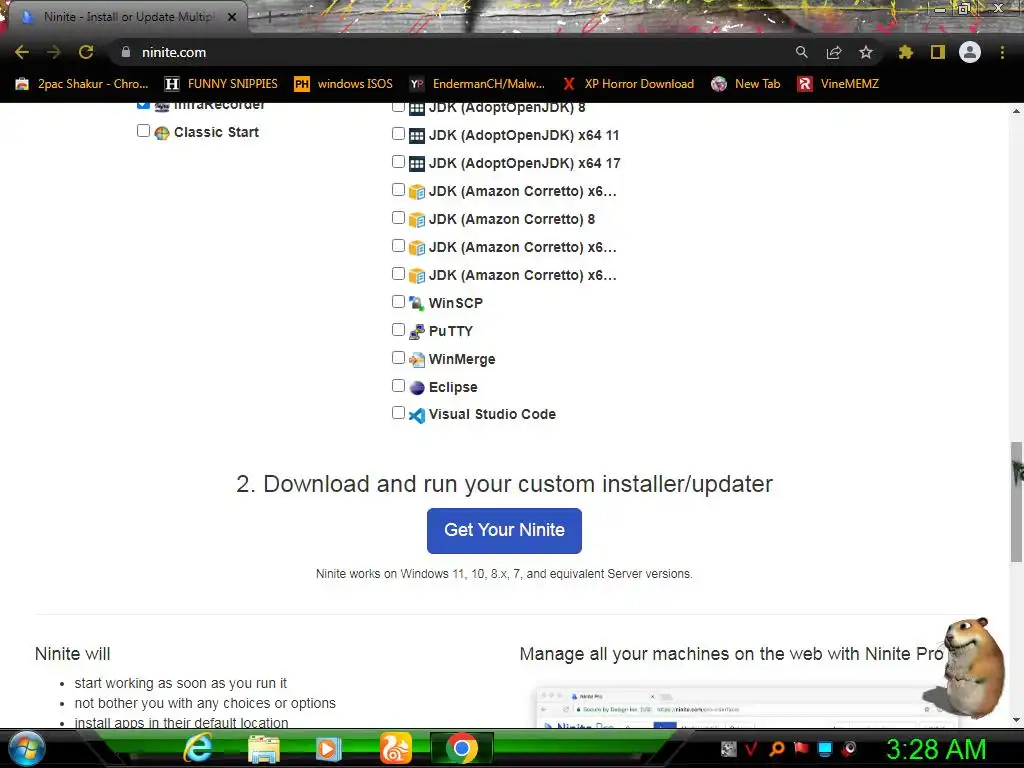The width and height of the screenshot is (1024, 768).
Task: Select the Ninite - Install or Update tab
Action: click(127, 17)
